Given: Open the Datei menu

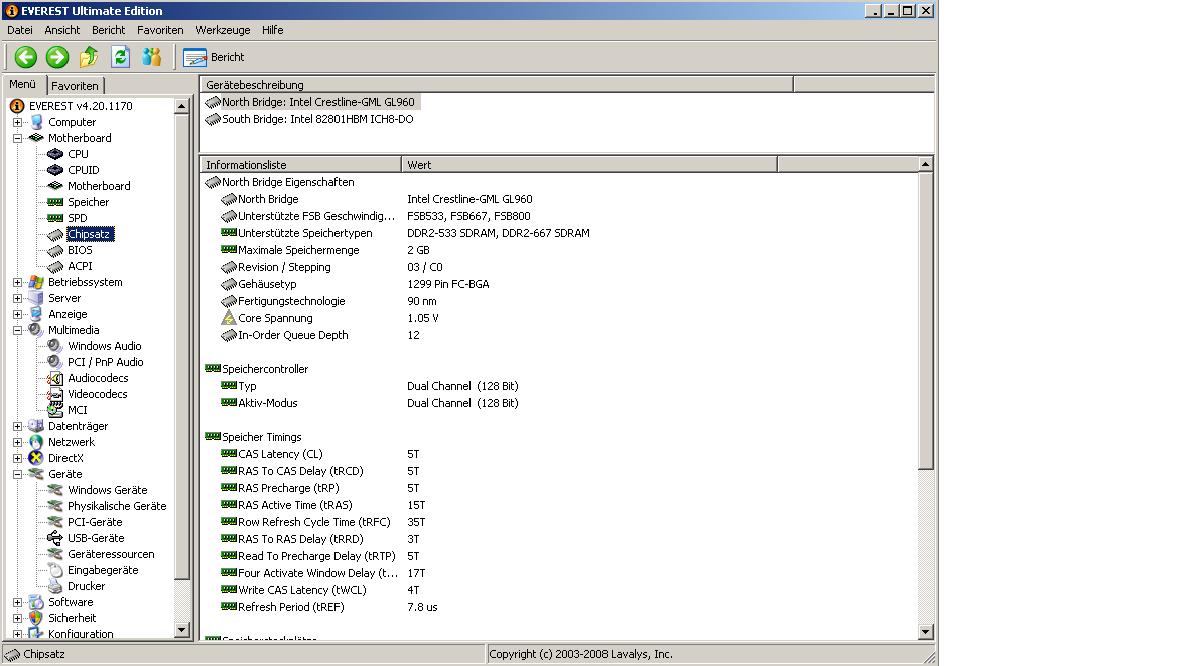Looking at the screenshot, I should [20, 30].
